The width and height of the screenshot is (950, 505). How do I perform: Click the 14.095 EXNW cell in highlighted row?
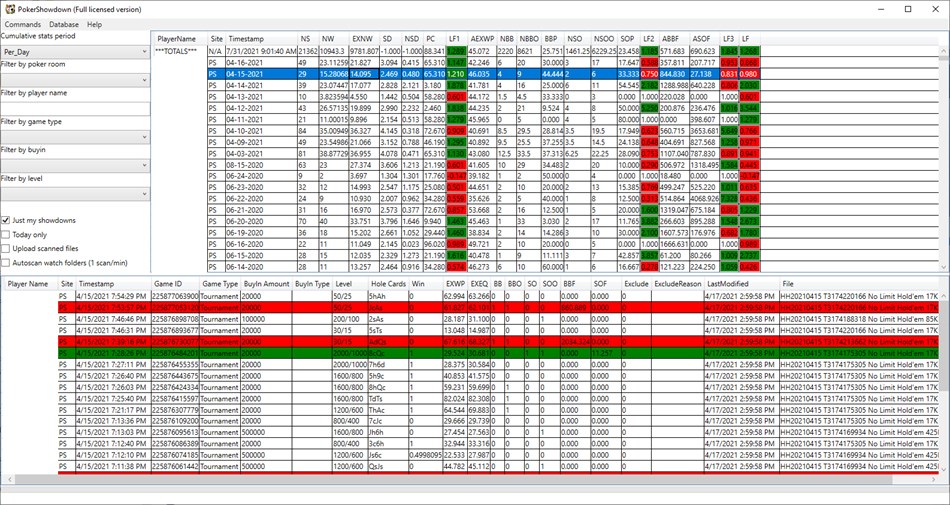[365, 74]
